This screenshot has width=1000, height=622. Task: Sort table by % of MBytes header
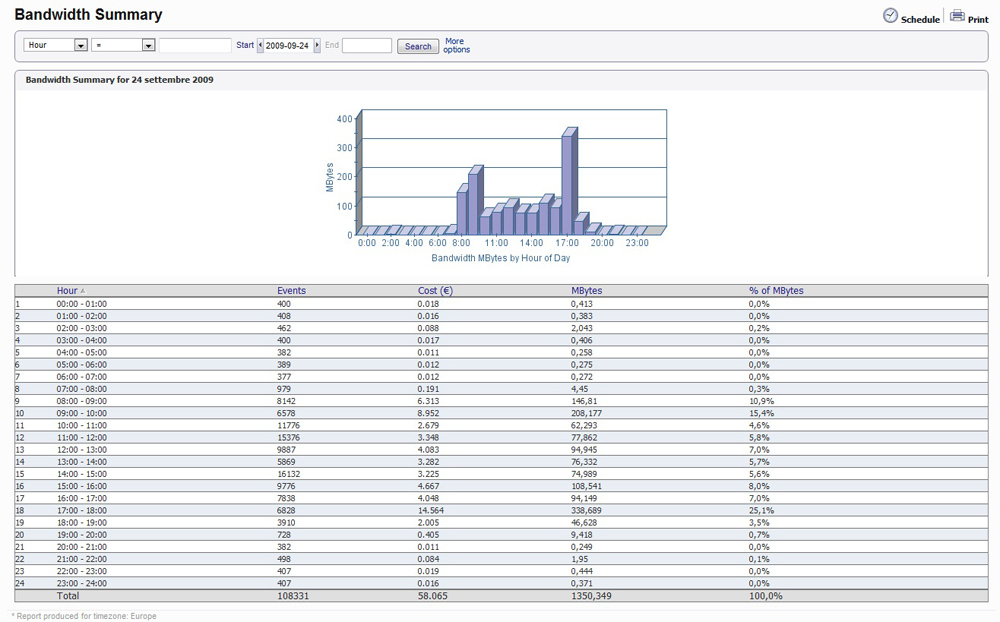click(776, 291)
